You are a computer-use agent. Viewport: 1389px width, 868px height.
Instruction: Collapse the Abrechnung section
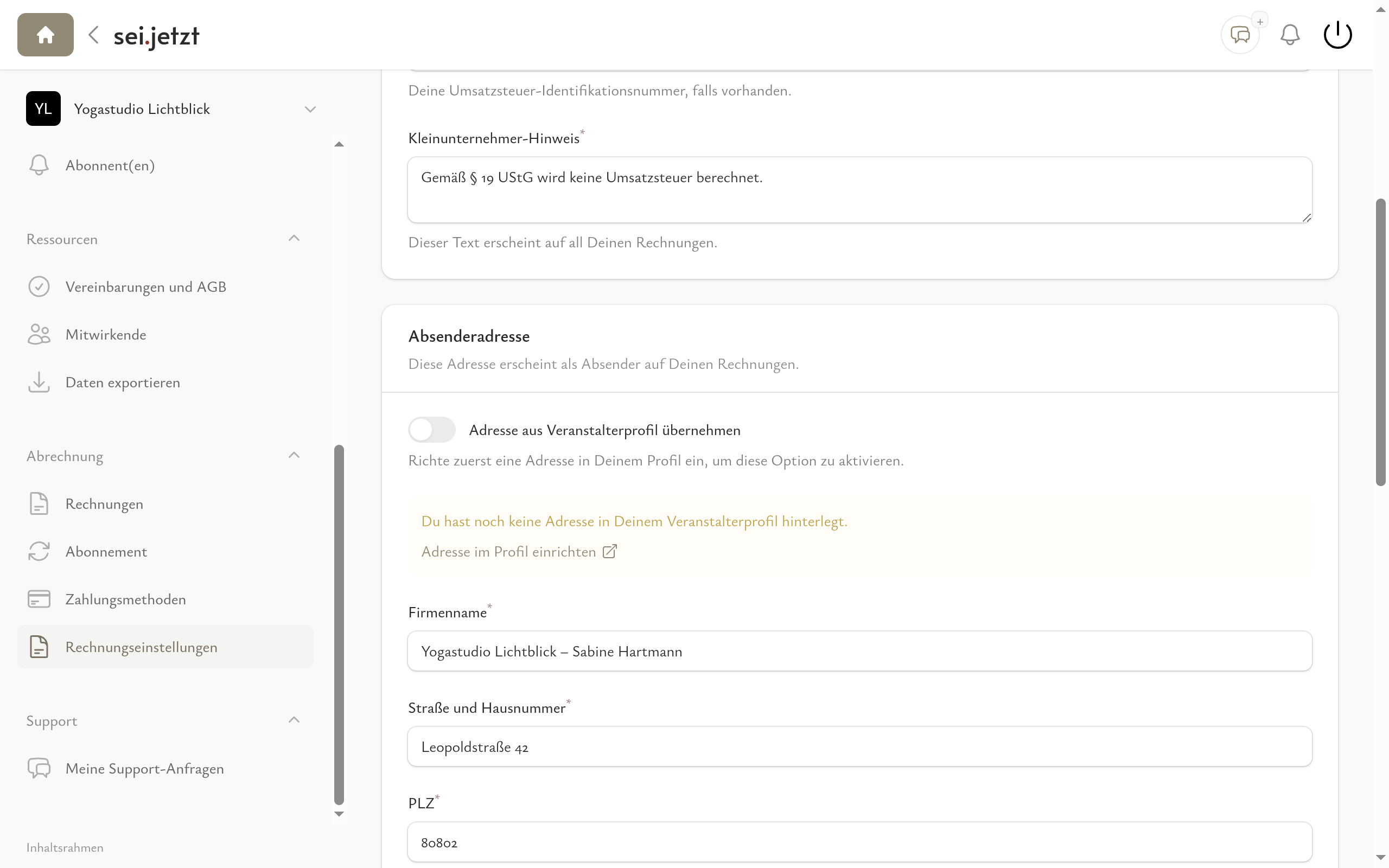[x=294, y=456]
